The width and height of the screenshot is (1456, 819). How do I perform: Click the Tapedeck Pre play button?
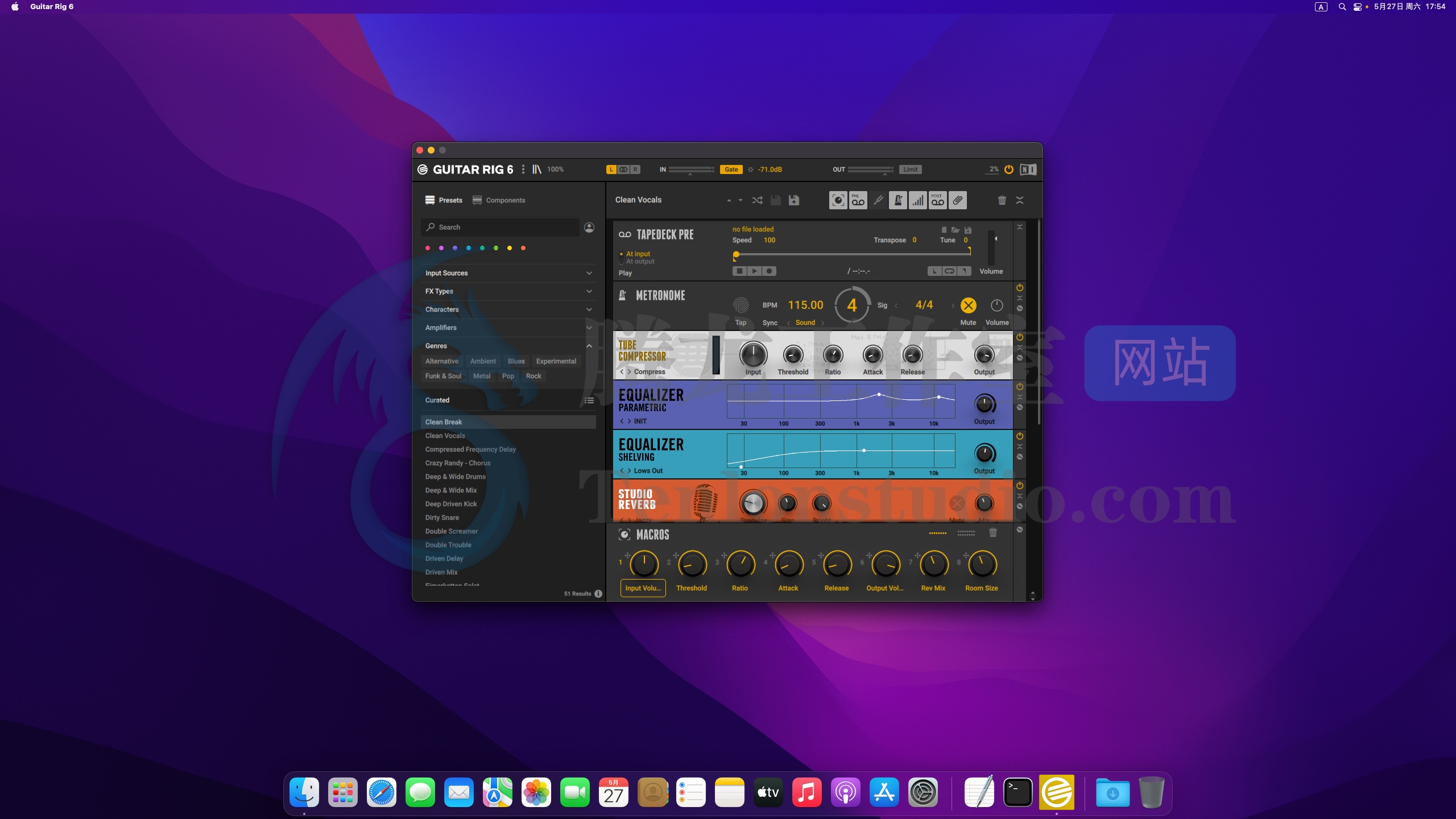(754, 271)
